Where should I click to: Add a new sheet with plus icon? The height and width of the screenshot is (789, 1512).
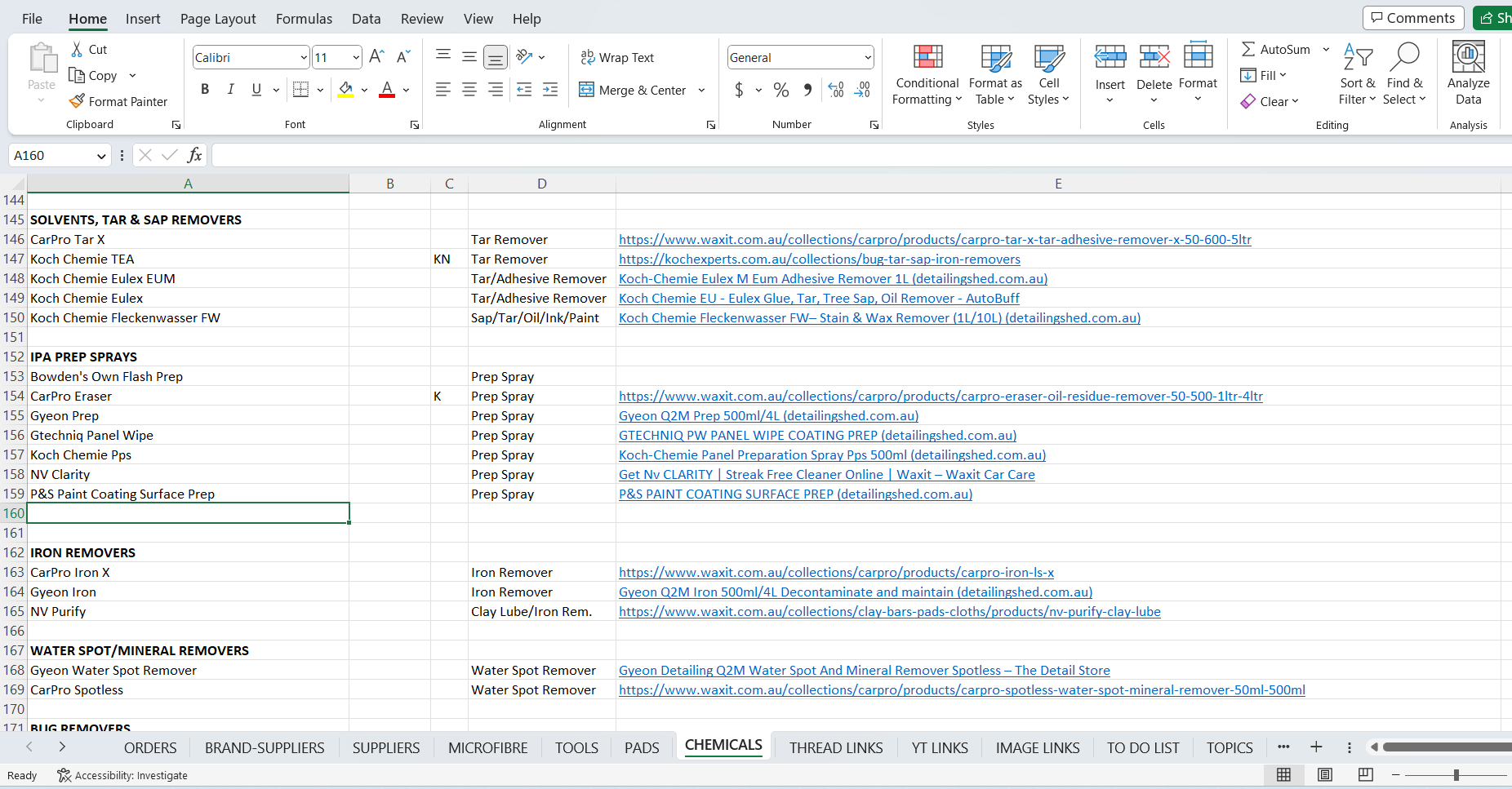click(1316, 747)
